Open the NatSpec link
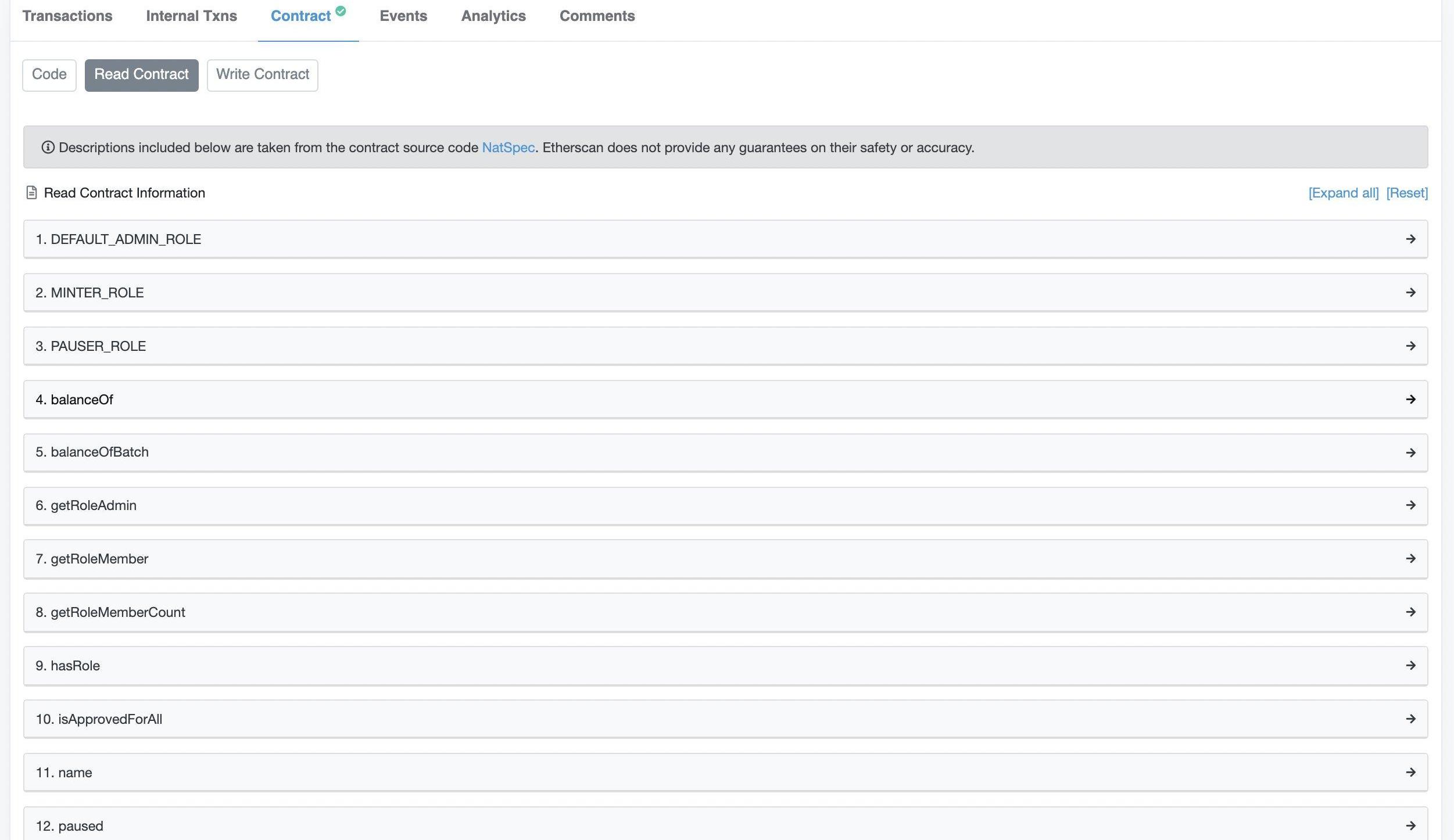Image resolution: width=1454 pixels, height=840 pixels. 508,148
